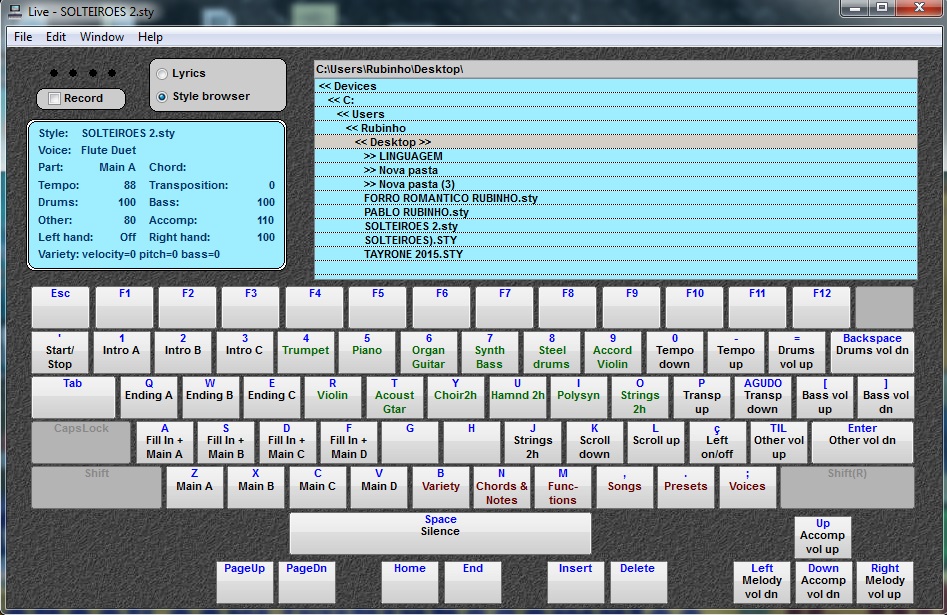The width and height of the screenshot is (947, 615).
Task: Open the Nova pasta folder
Action: [615, 170]
